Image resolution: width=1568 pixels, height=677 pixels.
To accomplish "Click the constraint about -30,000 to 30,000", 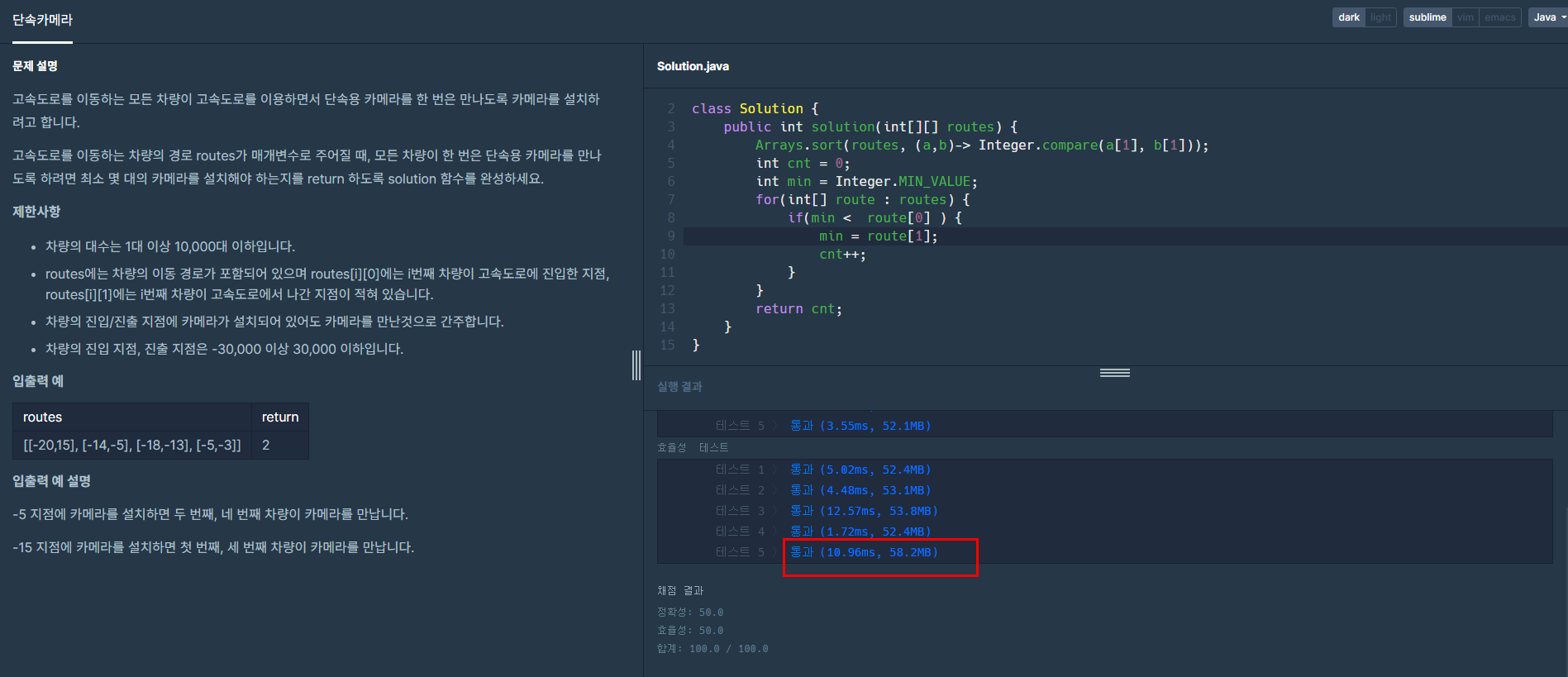I will pos(224,349).
